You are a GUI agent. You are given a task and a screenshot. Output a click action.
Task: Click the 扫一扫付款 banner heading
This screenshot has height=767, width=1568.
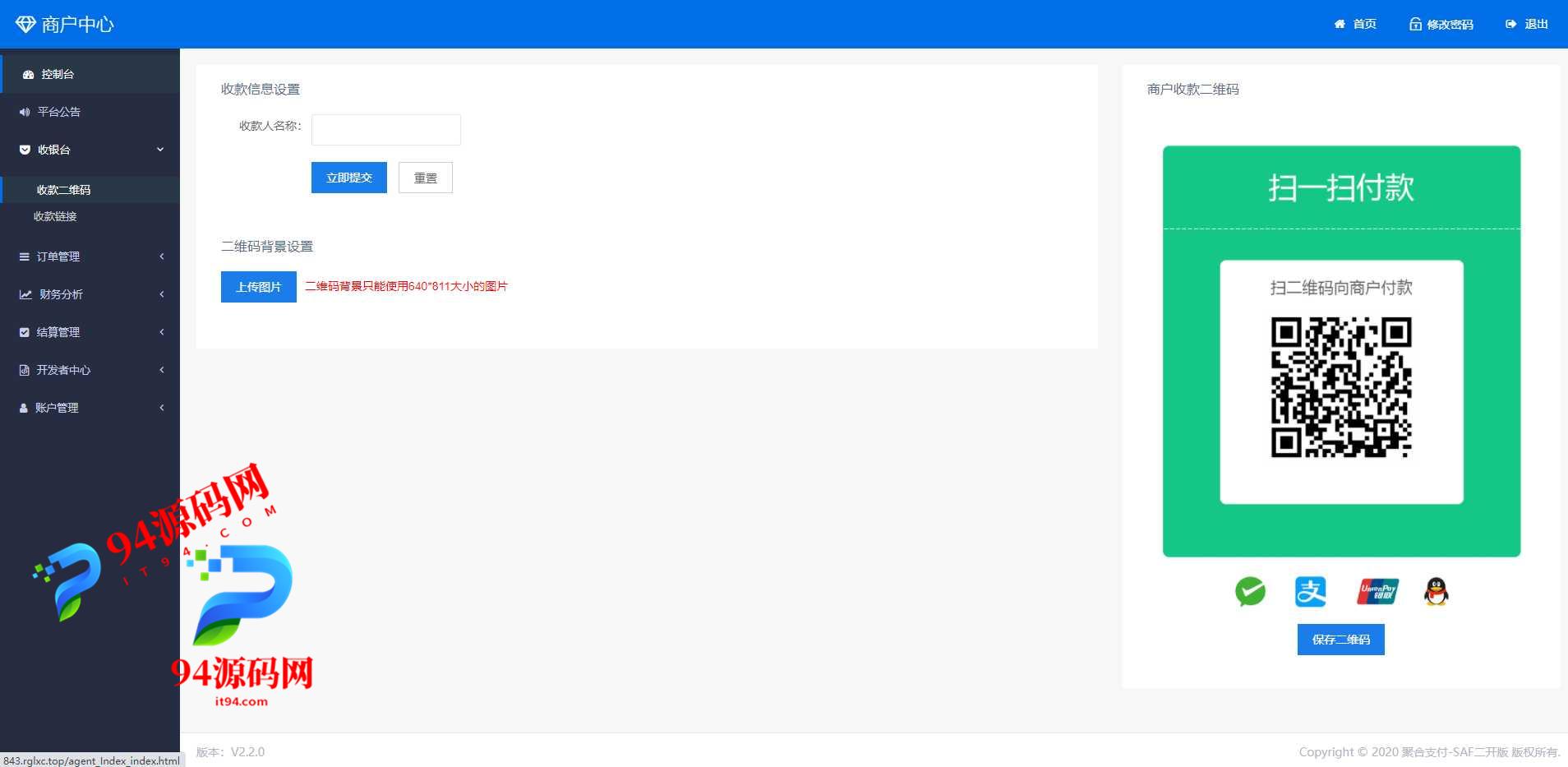[x=1341, y=187]
